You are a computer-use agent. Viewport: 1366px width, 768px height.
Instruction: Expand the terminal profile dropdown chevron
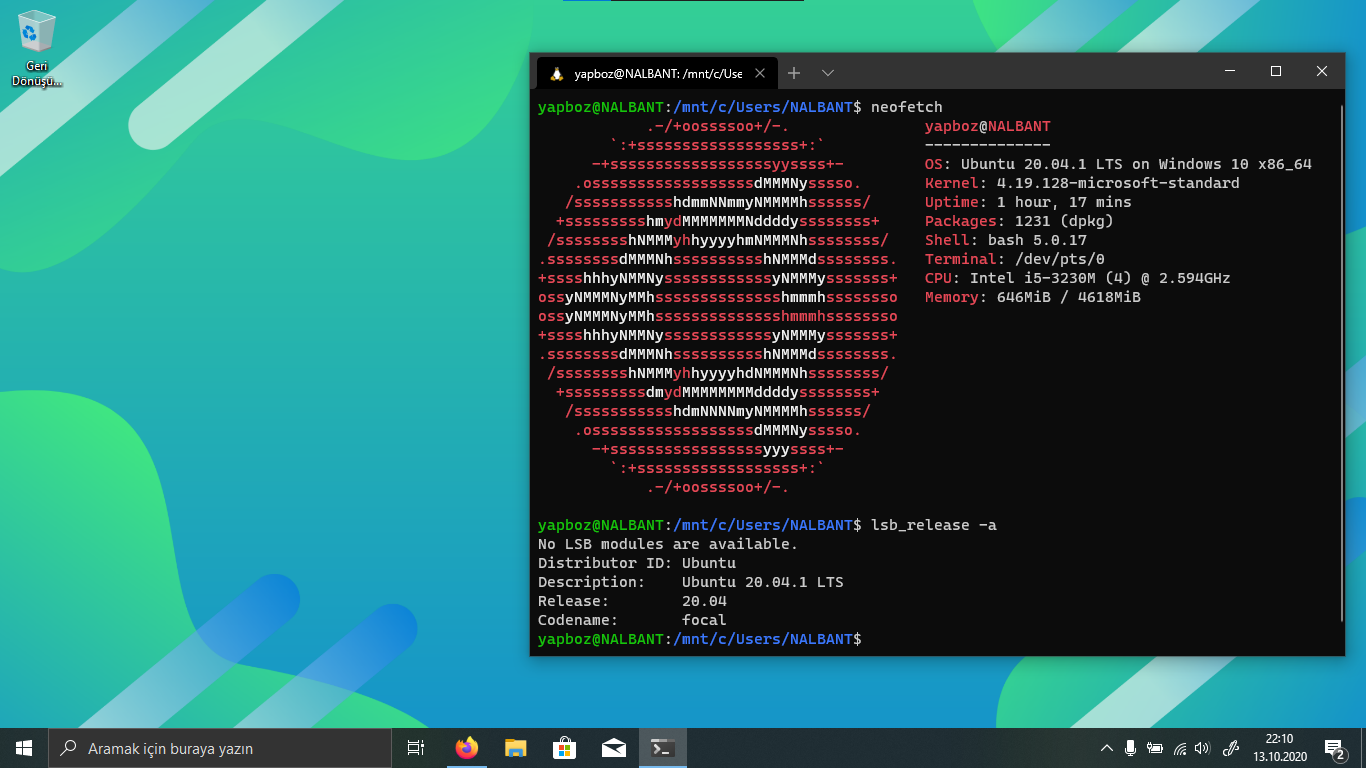pyautogui.click(x=828, y=73)
